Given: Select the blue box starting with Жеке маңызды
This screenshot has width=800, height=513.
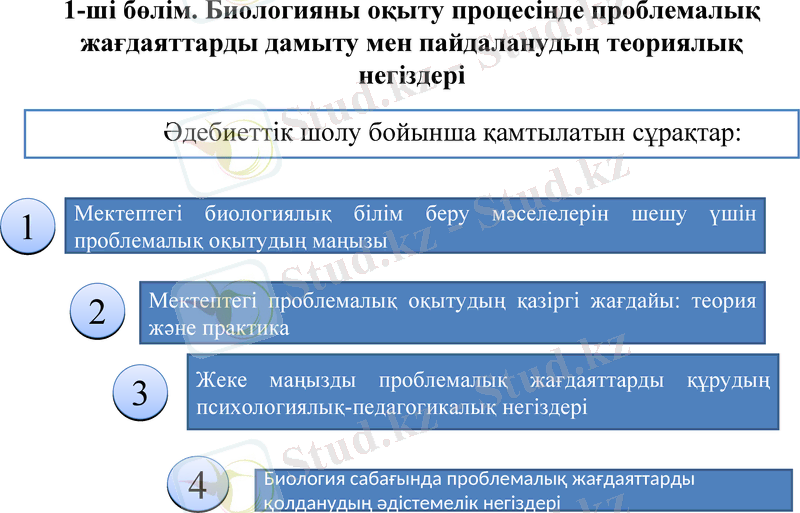Looking at the screenshot, I should 482,392.
